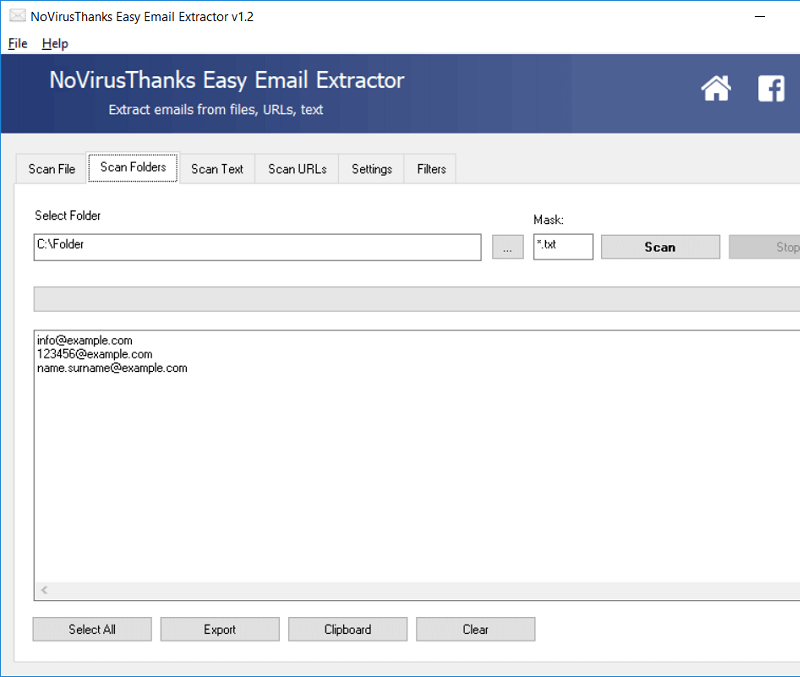Browse for folder with the ... button

(508, 247)
